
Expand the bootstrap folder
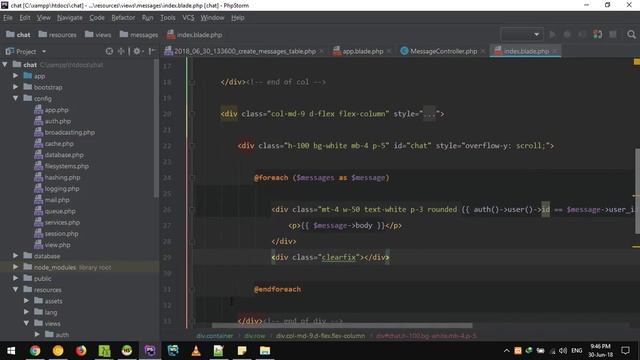click(x=16, y=87)
